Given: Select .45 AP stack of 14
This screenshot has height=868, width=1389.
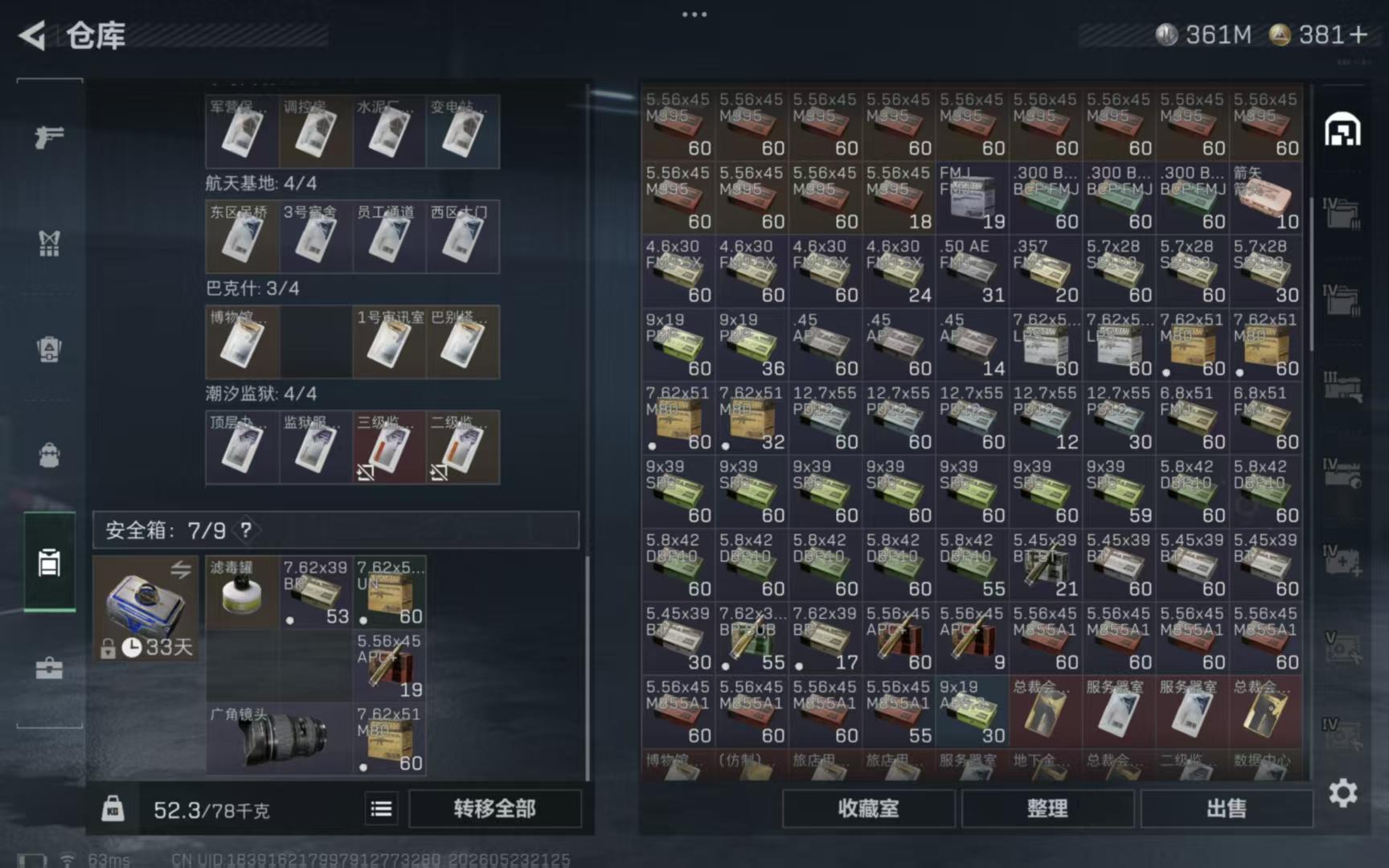Looking at the screenshot, I should (x=972, y=345).
